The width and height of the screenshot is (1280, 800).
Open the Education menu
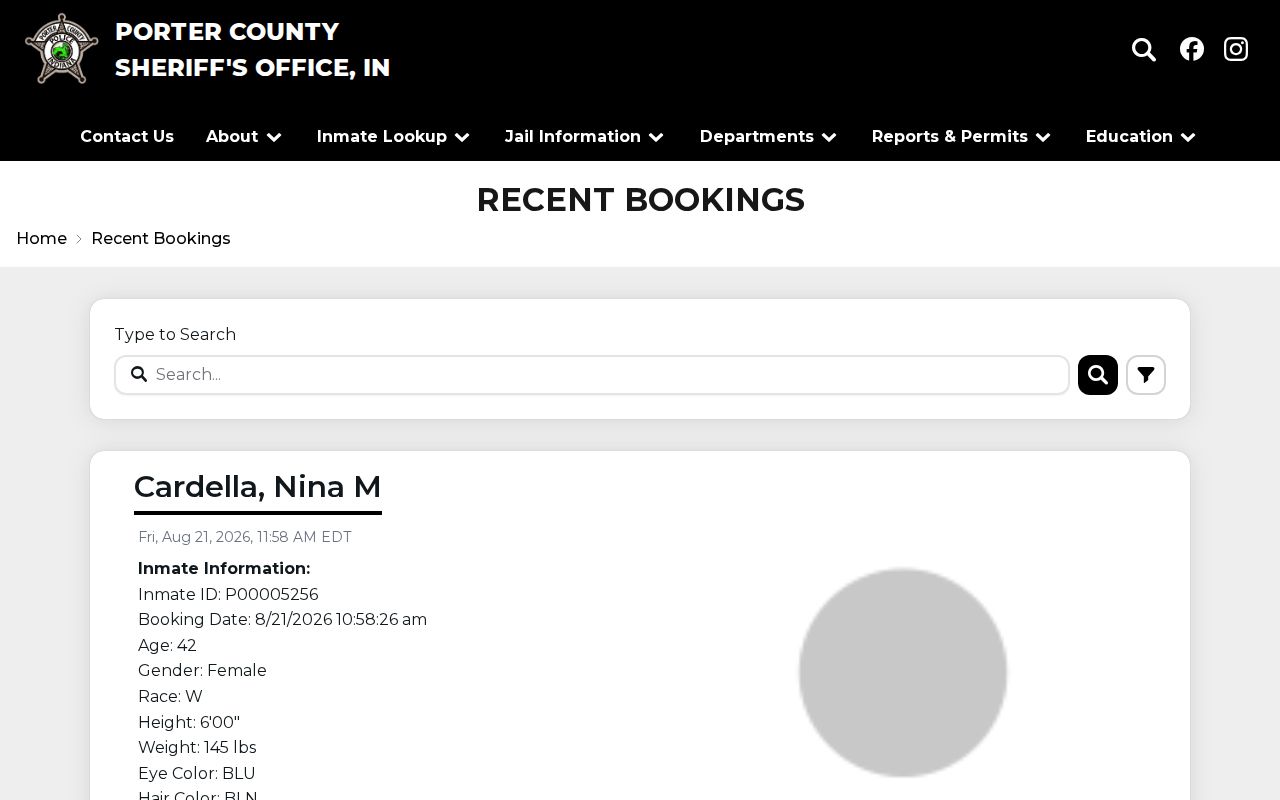point(1129,136)
